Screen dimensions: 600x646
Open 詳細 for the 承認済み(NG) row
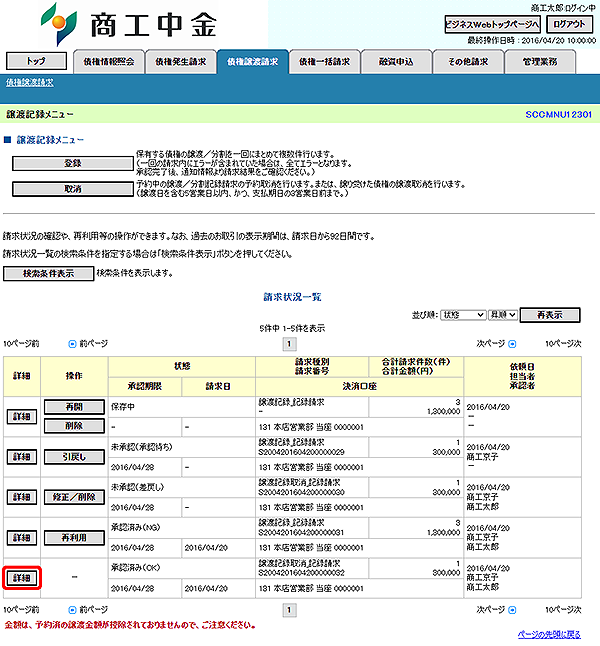tap(22, 538)
